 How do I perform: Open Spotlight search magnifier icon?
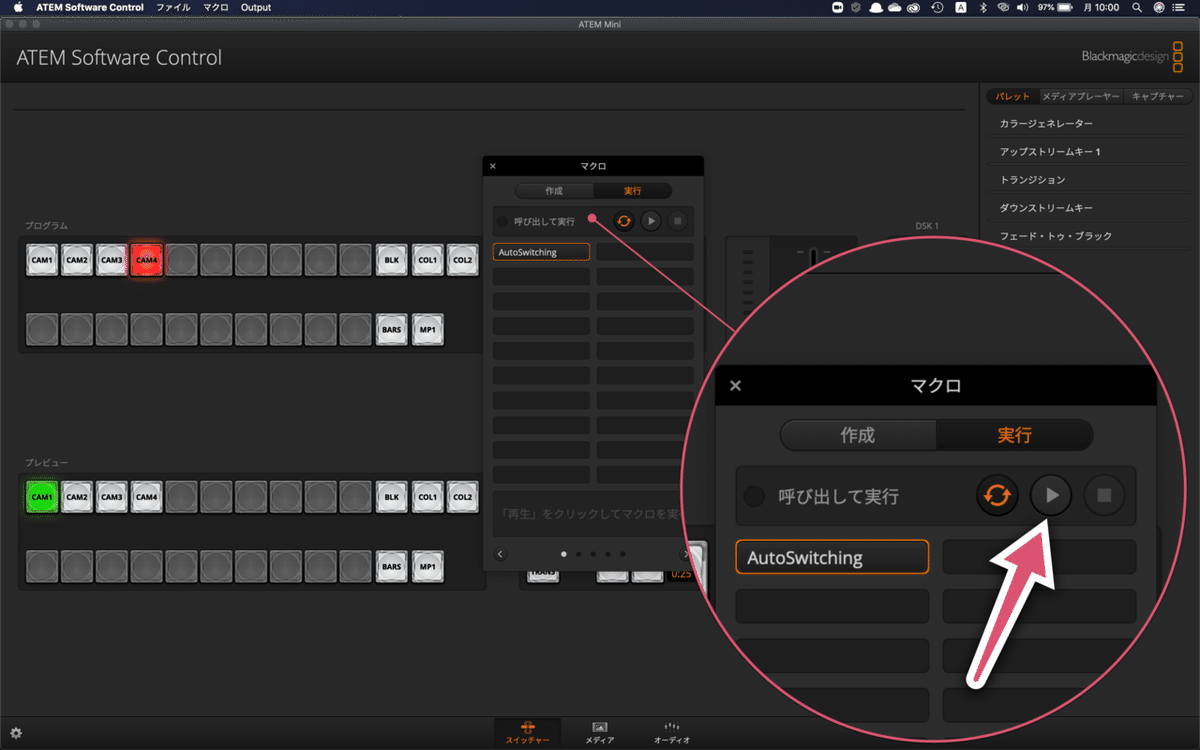[1137, 7]
